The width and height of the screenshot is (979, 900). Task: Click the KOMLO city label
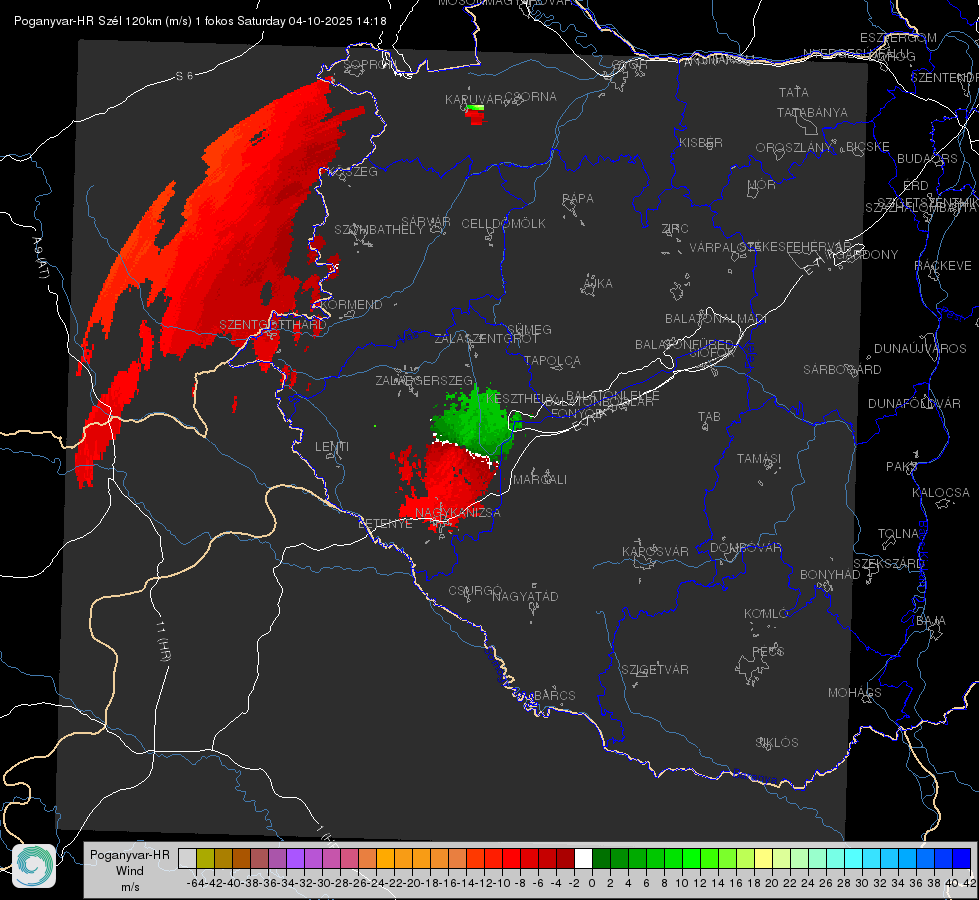(766, 614)
